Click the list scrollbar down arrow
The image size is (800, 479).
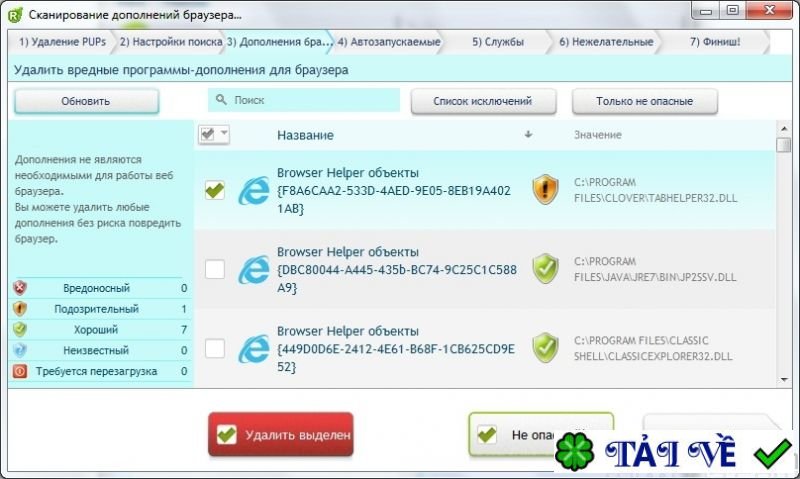point(784,380)
